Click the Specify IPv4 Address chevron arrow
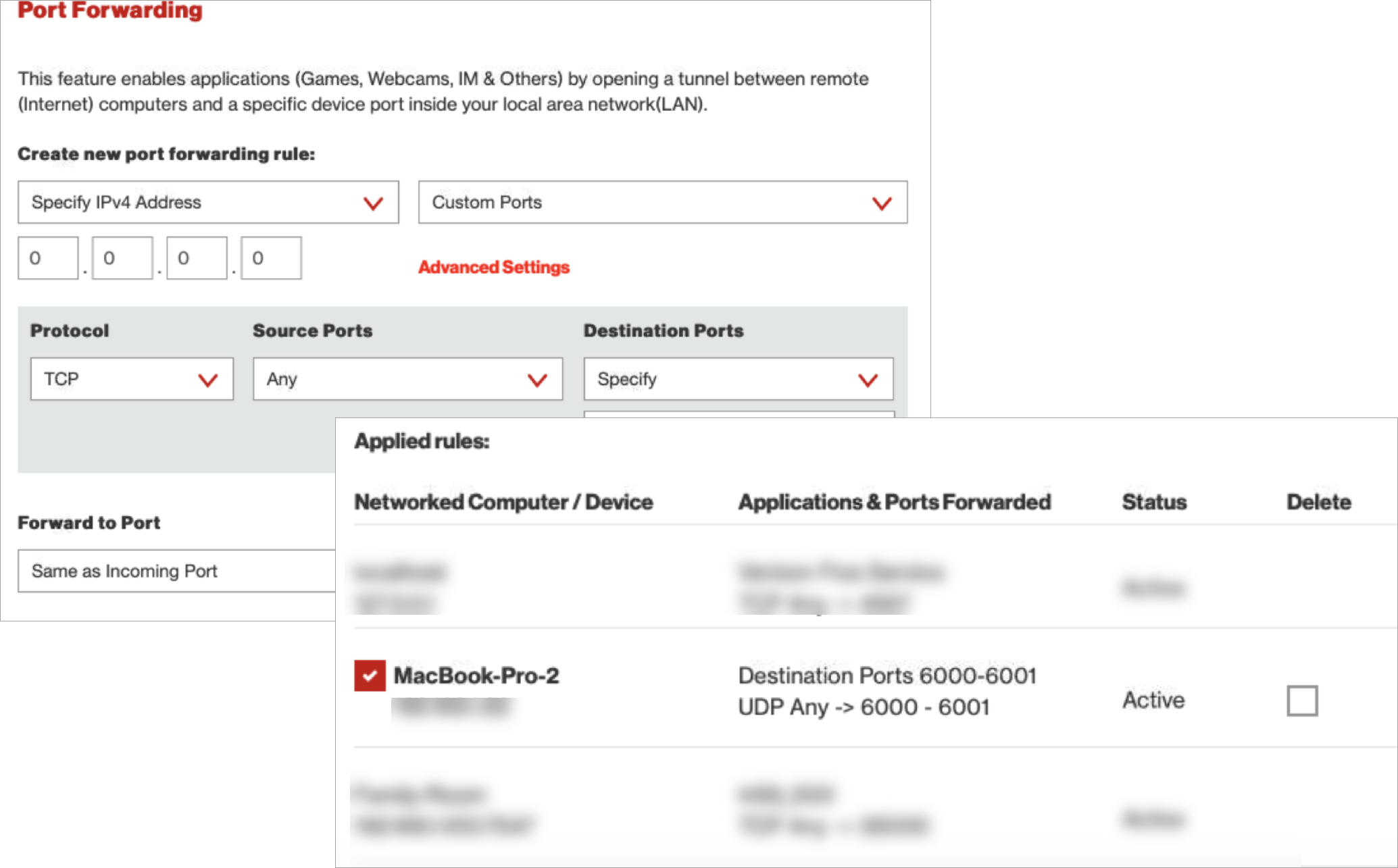 click(x=373, y=203)
